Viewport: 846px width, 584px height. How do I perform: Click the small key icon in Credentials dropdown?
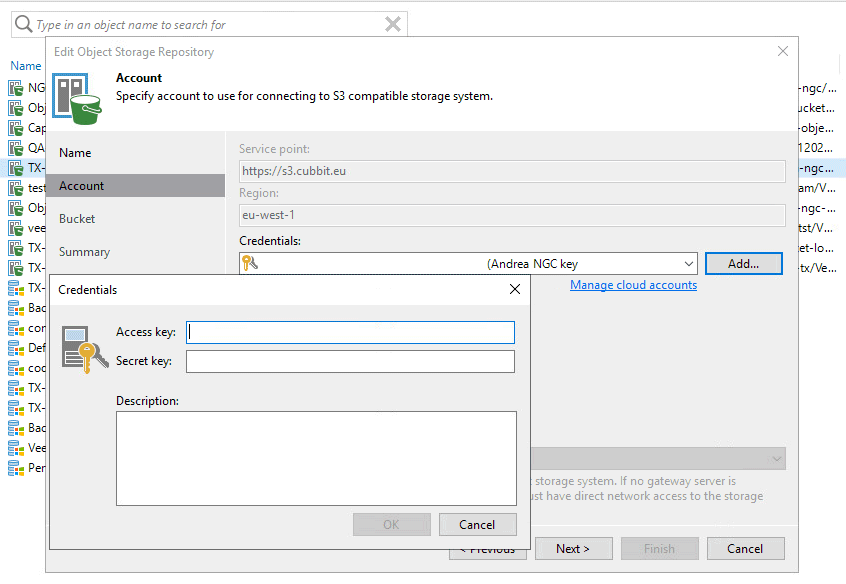(250, 264)
